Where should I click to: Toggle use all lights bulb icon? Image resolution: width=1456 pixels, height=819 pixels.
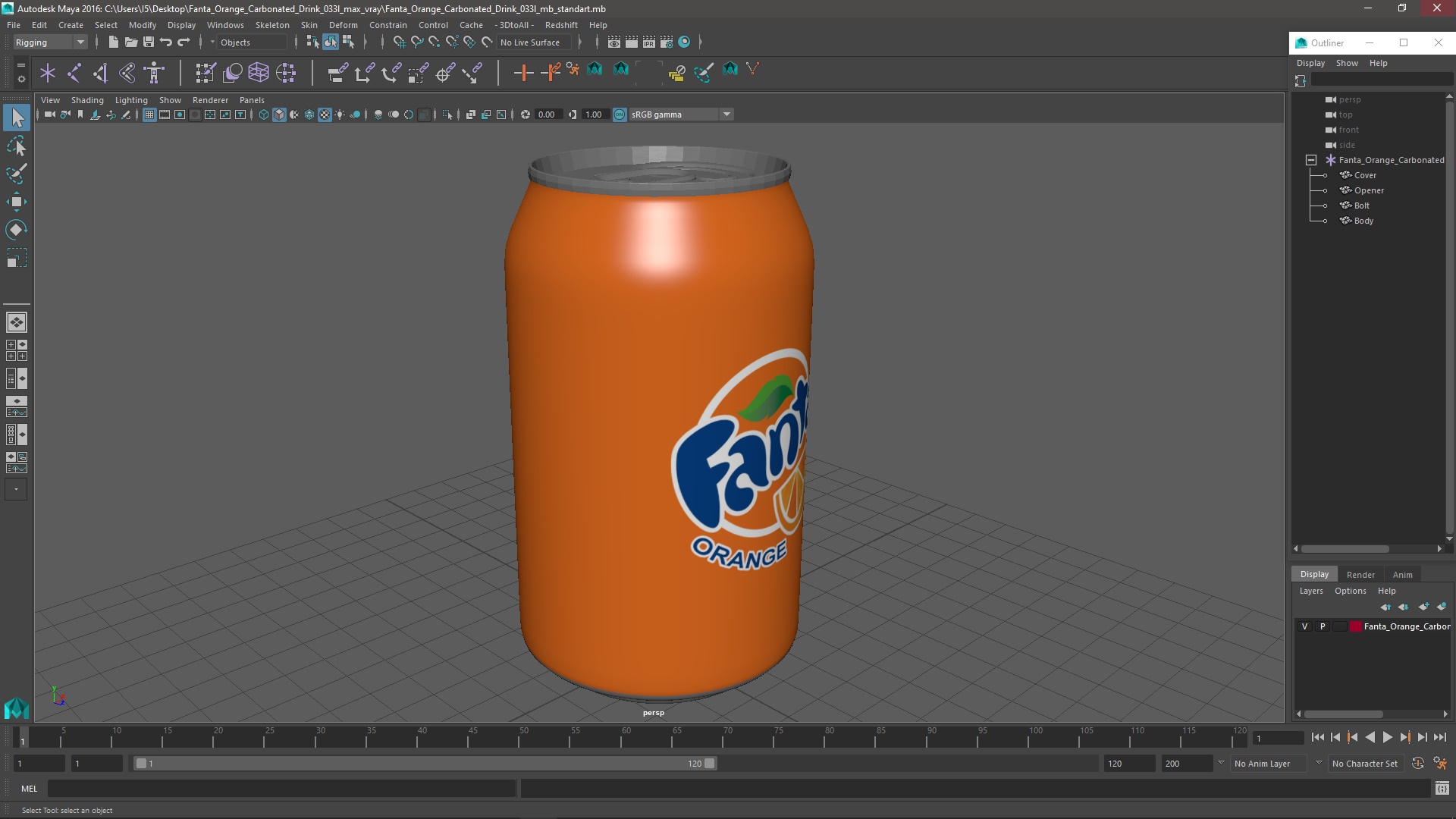click(340, 115)
